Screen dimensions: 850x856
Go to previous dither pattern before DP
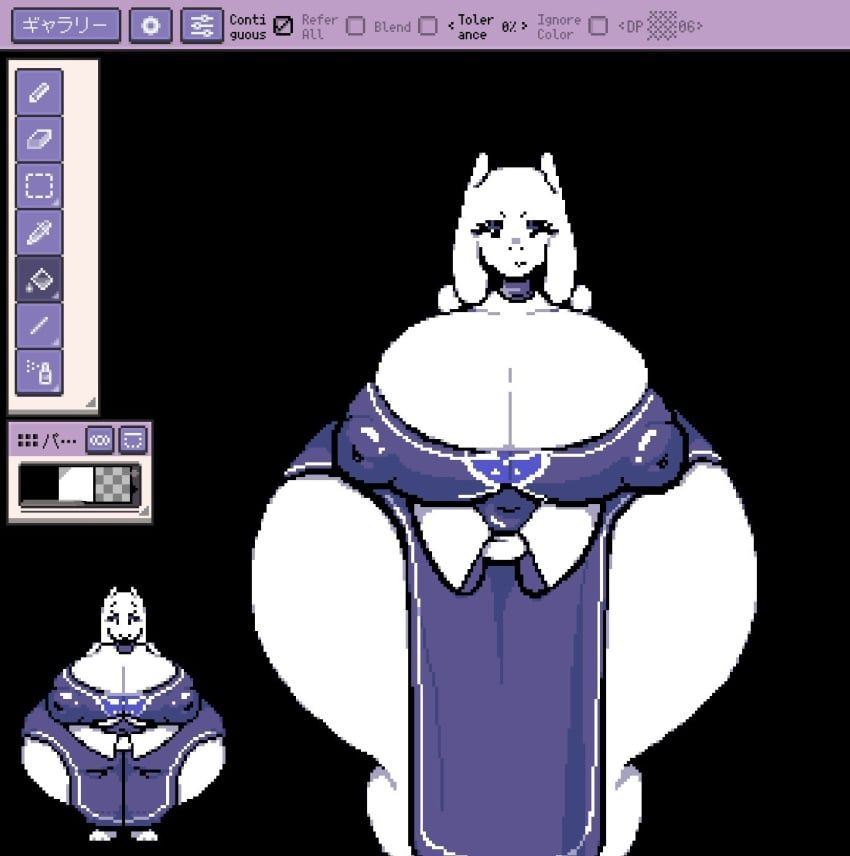coord(621,26)
